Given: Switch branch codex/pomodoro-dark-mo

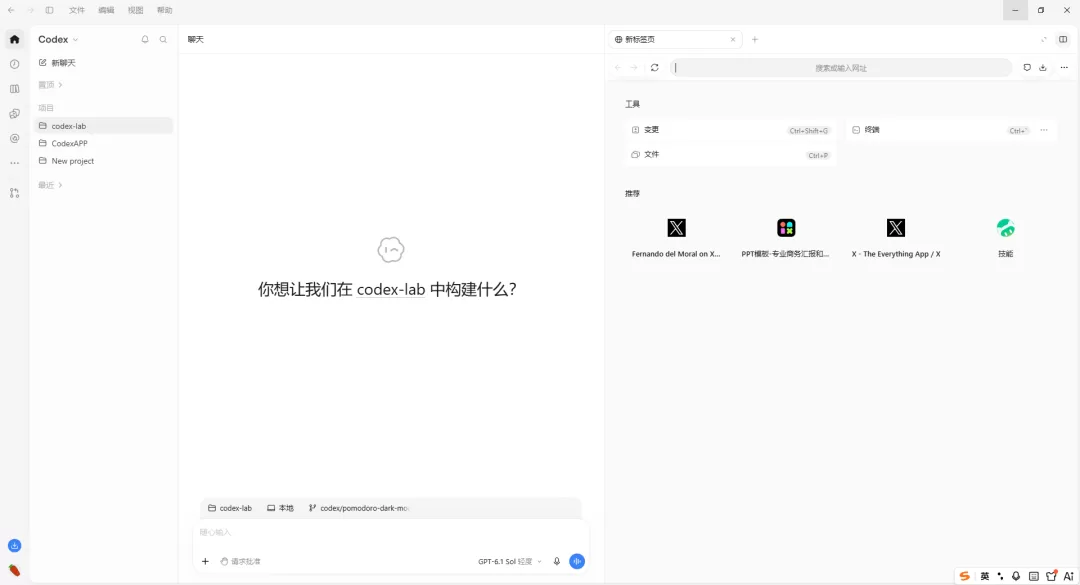Looking at the screenshot, I should 359,508.
